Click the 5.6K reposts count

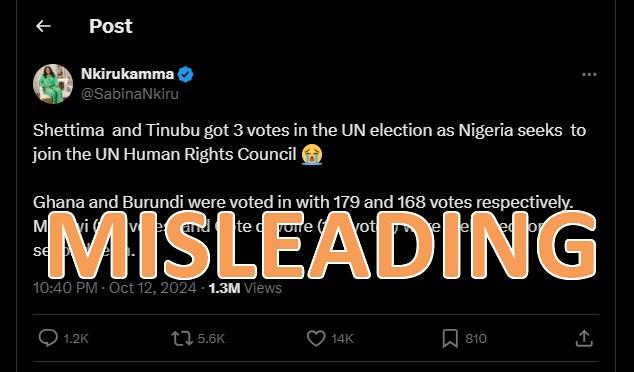click(x=211, y=338)
